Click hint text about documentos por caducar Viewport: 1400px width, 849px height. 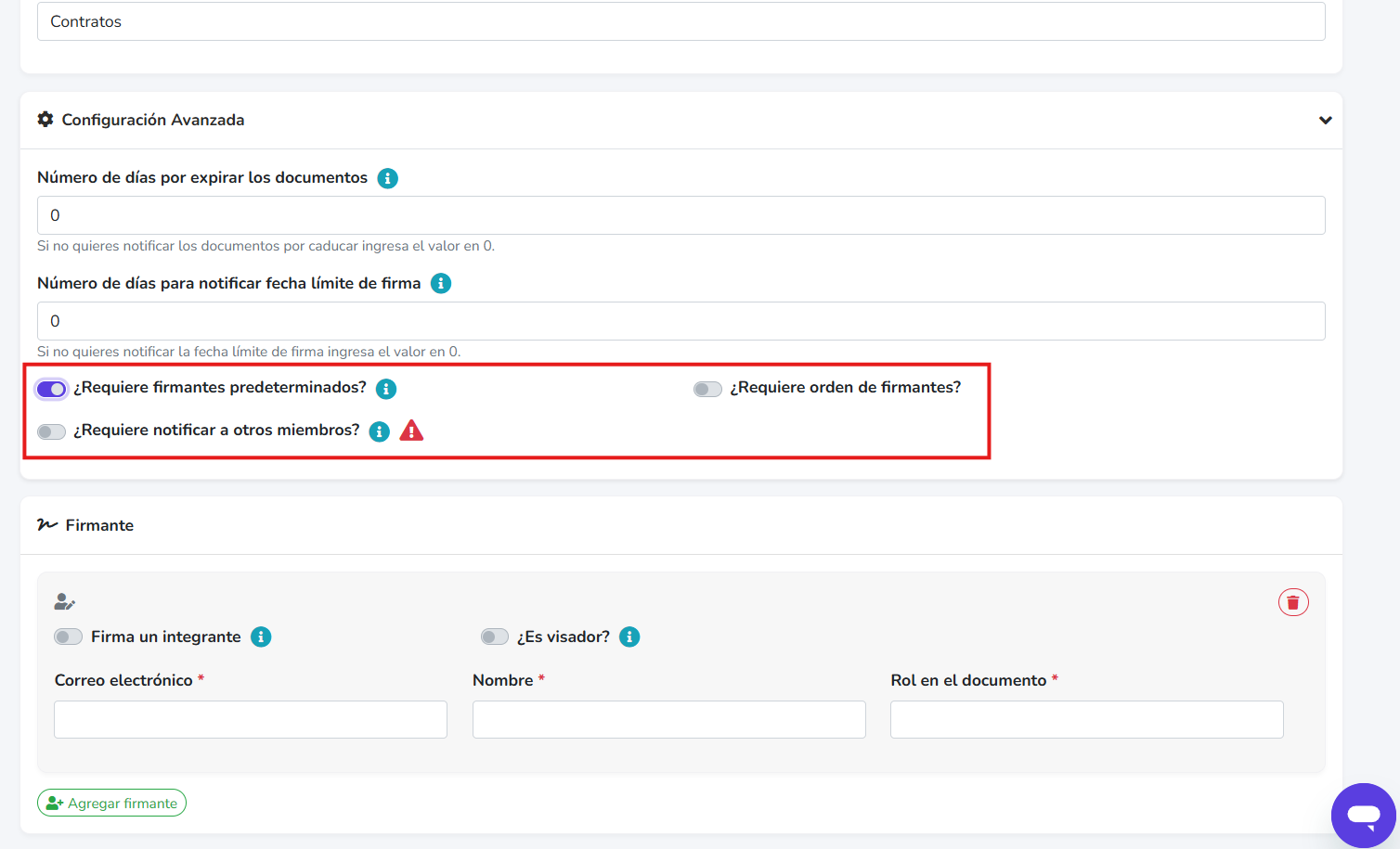tap(266, 246)
